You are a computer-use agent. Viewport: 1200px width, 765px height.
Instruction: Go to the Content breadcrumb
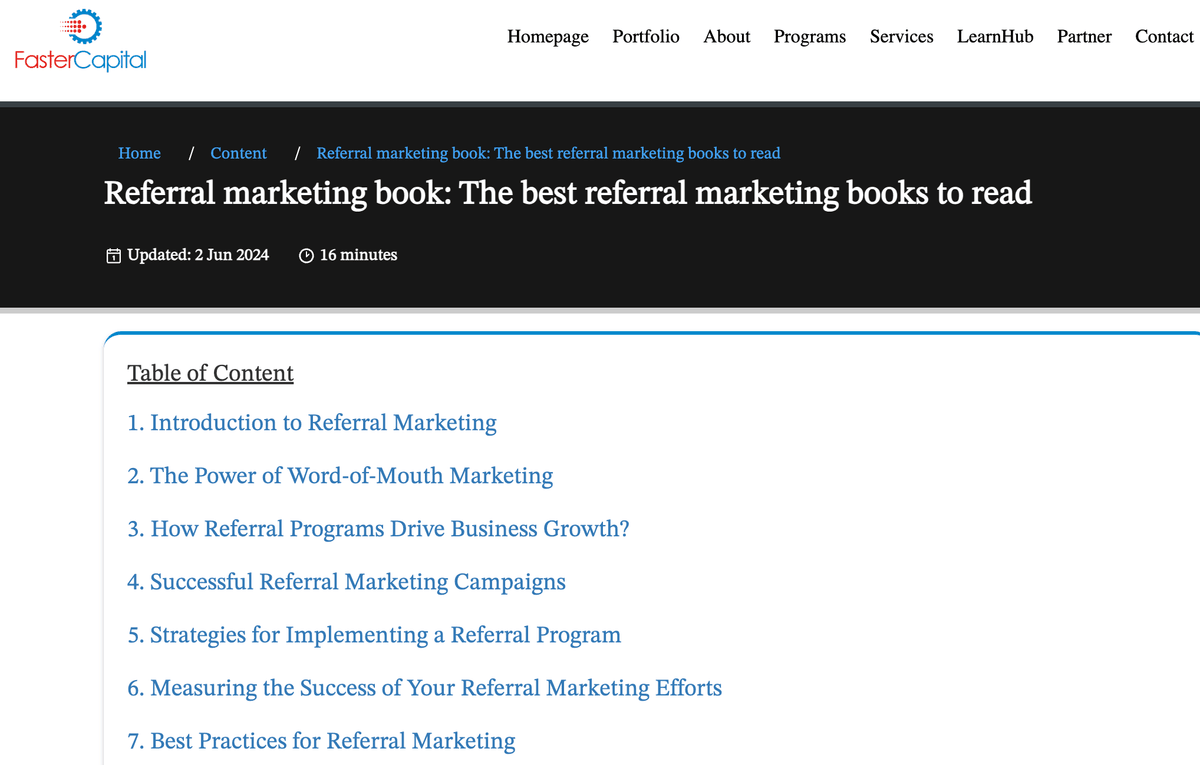pyautogui.click(x=238, y=153)
